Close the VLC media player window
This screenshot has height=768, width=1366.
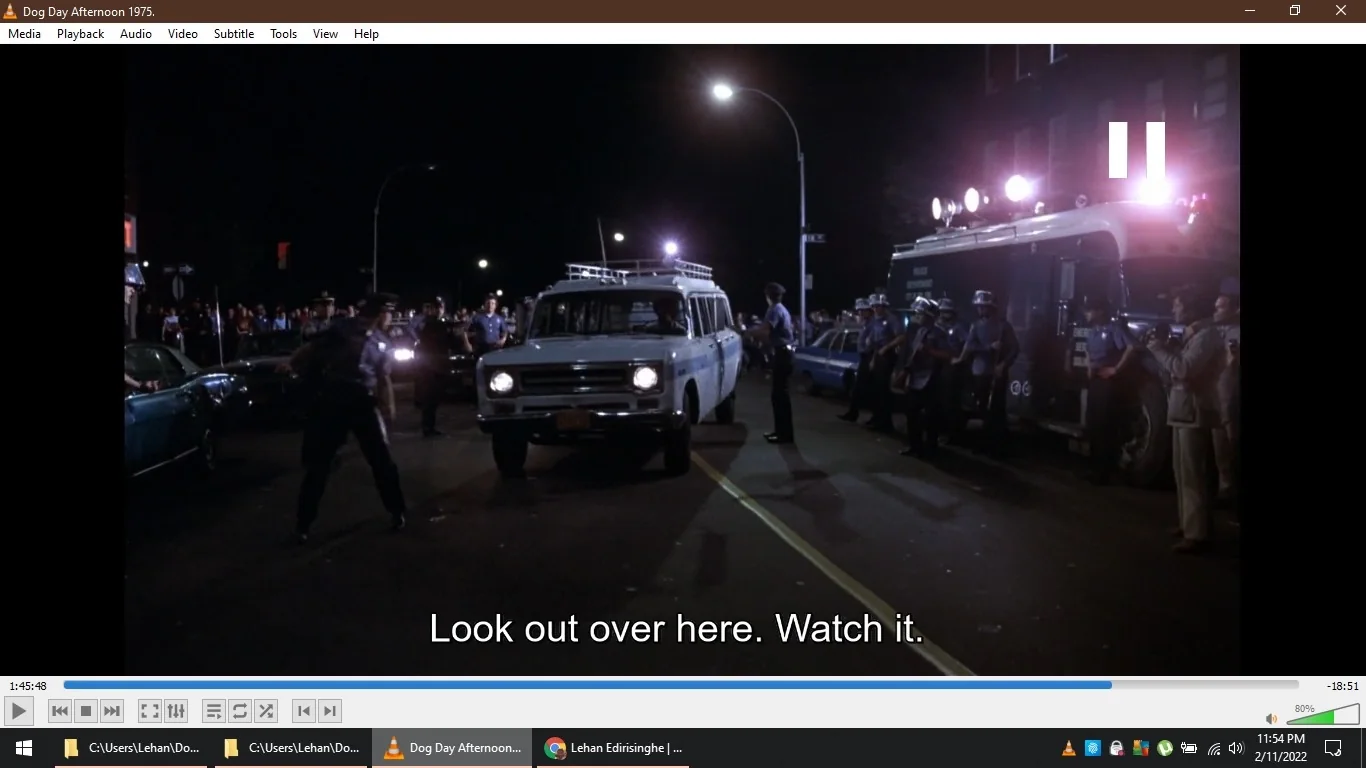1341,11
